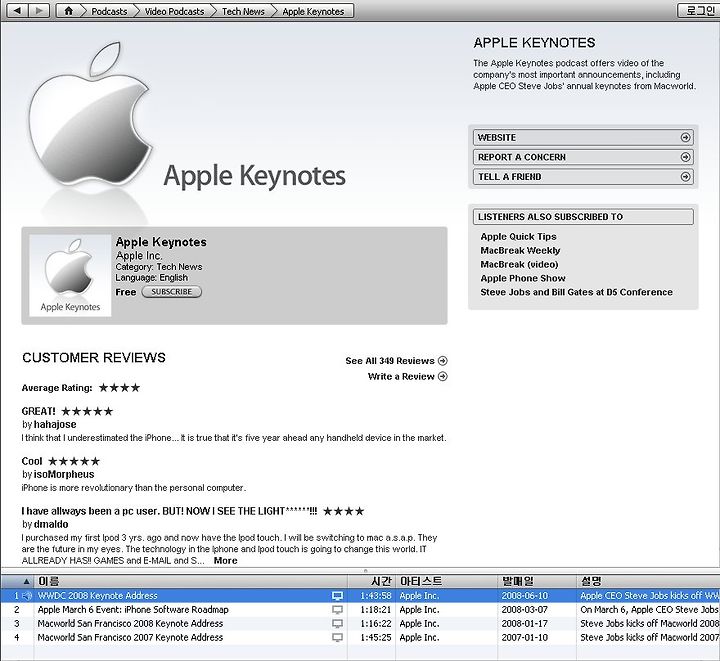Image resolution: width=720 pixels, height=661 pixels.
Task: Click video icon on Macworld 2007 Keynote row
Action: (x=338, y=638)
